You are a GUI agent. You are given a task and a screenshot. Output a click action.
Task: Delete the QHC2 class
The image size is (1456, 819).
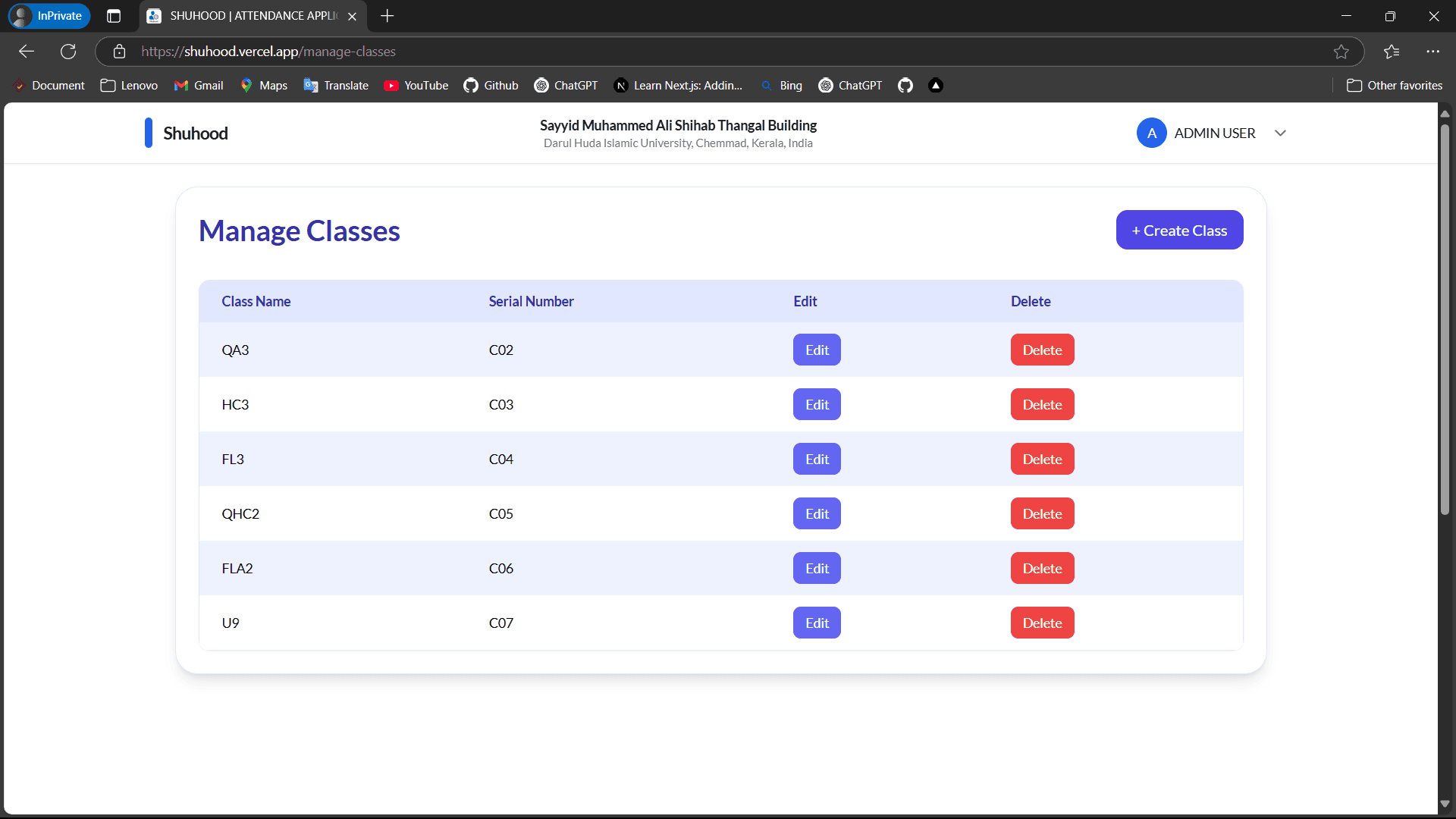(x=1042, y=513)
